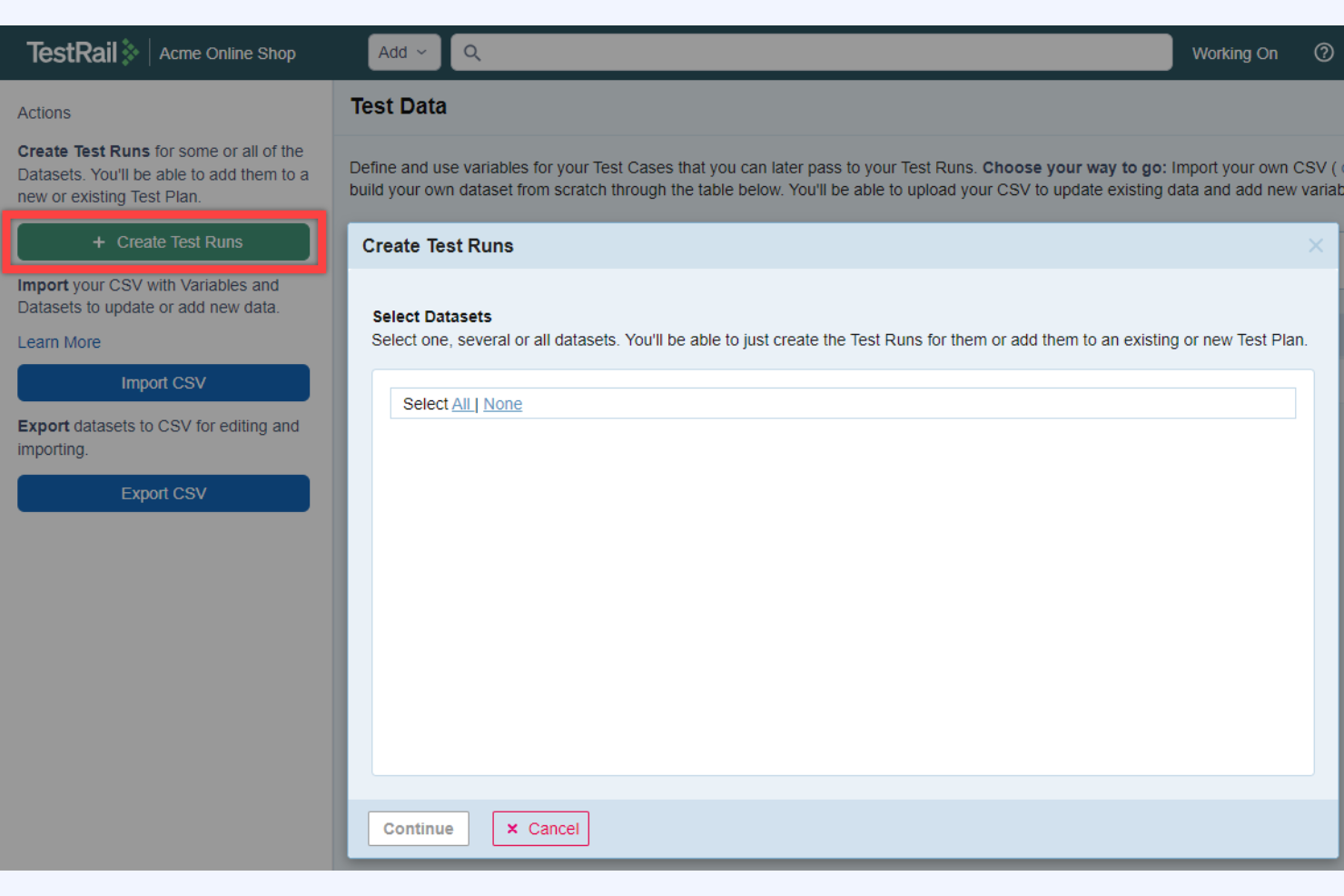Dismiss the dialog via the X close icon

pyautogui.click(x=1315, y=245)
